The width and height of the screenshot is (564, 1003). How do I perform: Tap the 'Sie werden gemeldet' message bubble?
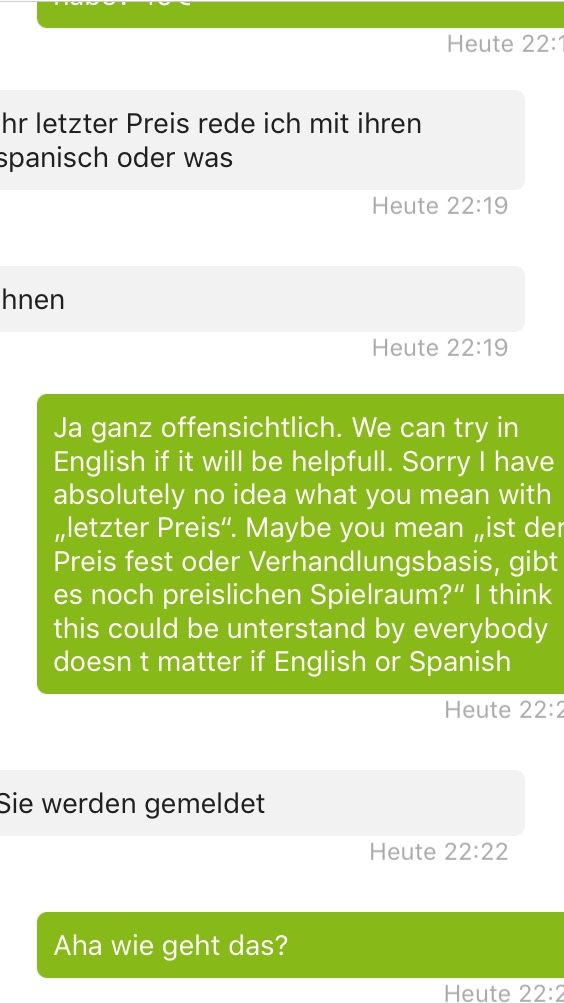(262, 803)
